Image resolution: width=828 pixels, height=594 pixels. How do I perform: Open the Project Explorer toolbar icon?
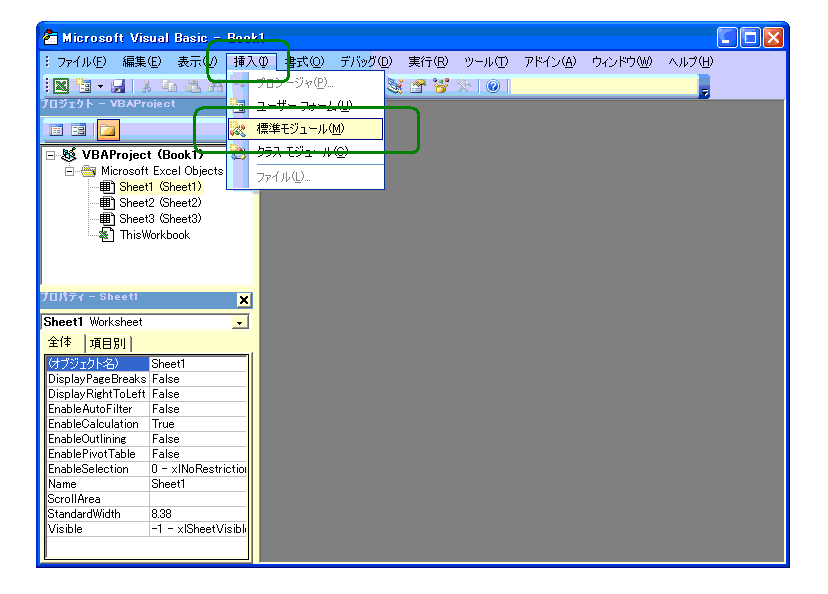395,86
